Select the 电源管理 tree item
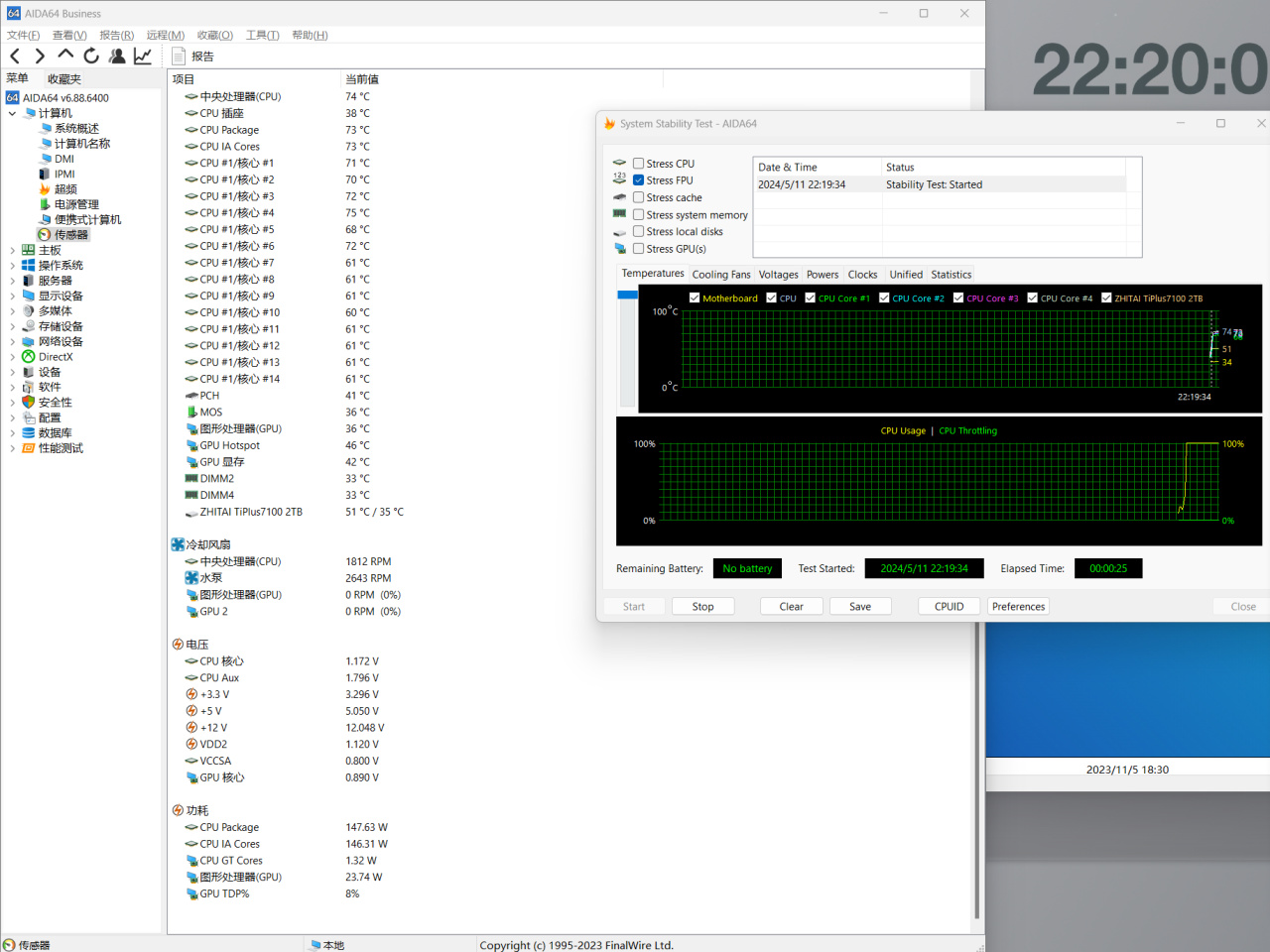 (x=76, y=204)
